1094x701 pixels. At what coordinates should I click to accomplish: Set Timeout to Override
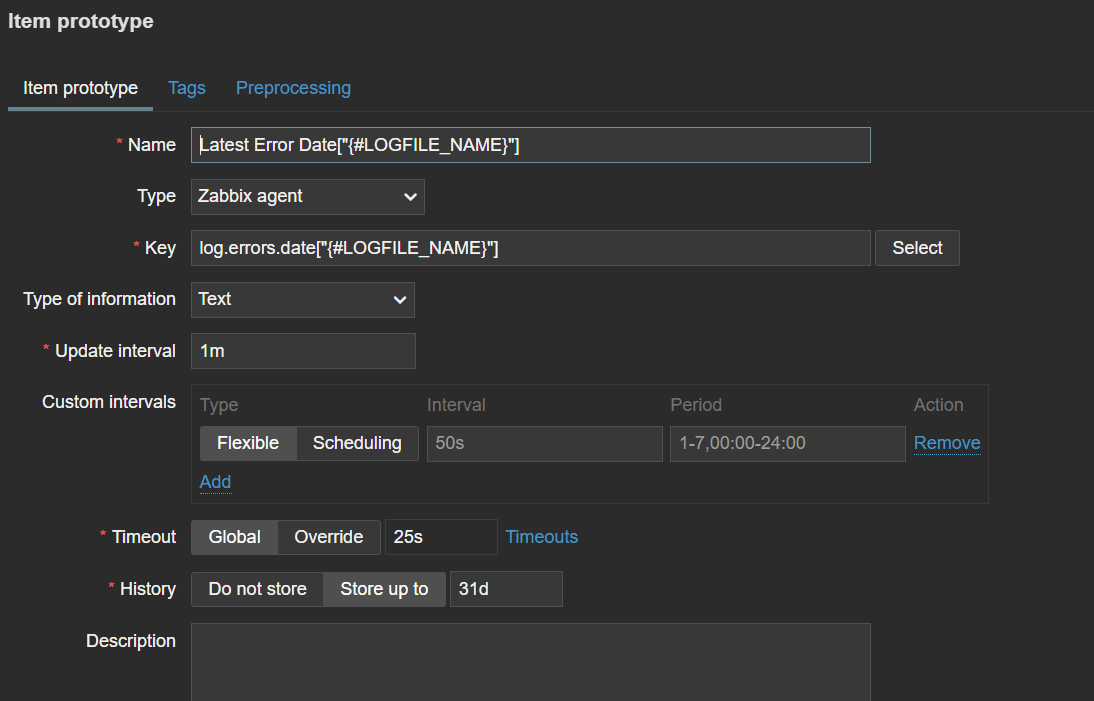[329, 537]
